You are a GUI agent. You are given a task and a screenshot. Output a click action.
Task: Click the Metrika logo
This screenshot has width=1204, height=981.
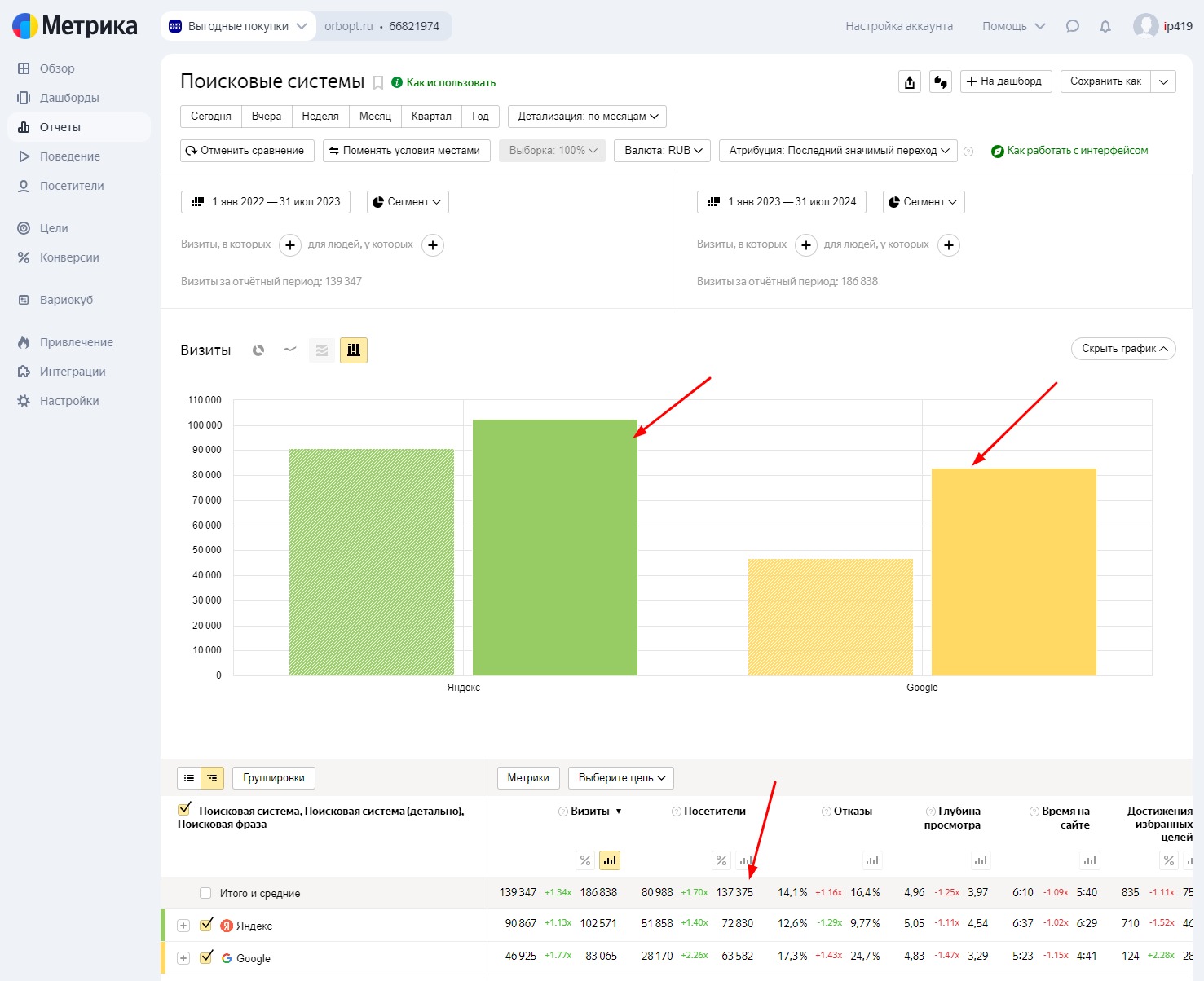[75, 26]
